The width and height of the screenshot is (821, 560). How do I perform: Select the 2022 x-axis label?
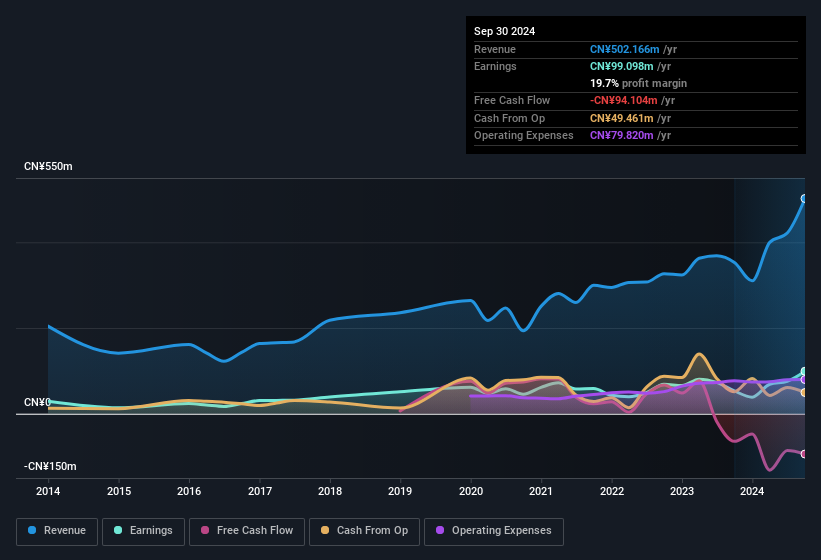point(612,491)
